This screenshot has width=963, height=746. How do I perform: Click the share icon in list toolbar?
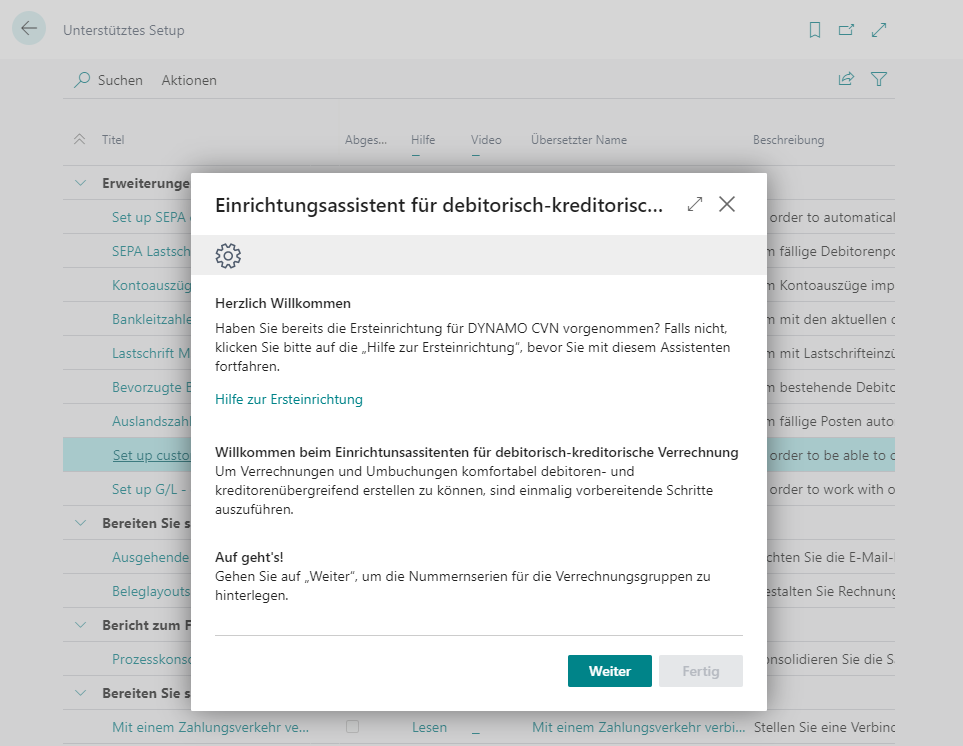click(846, 79)
